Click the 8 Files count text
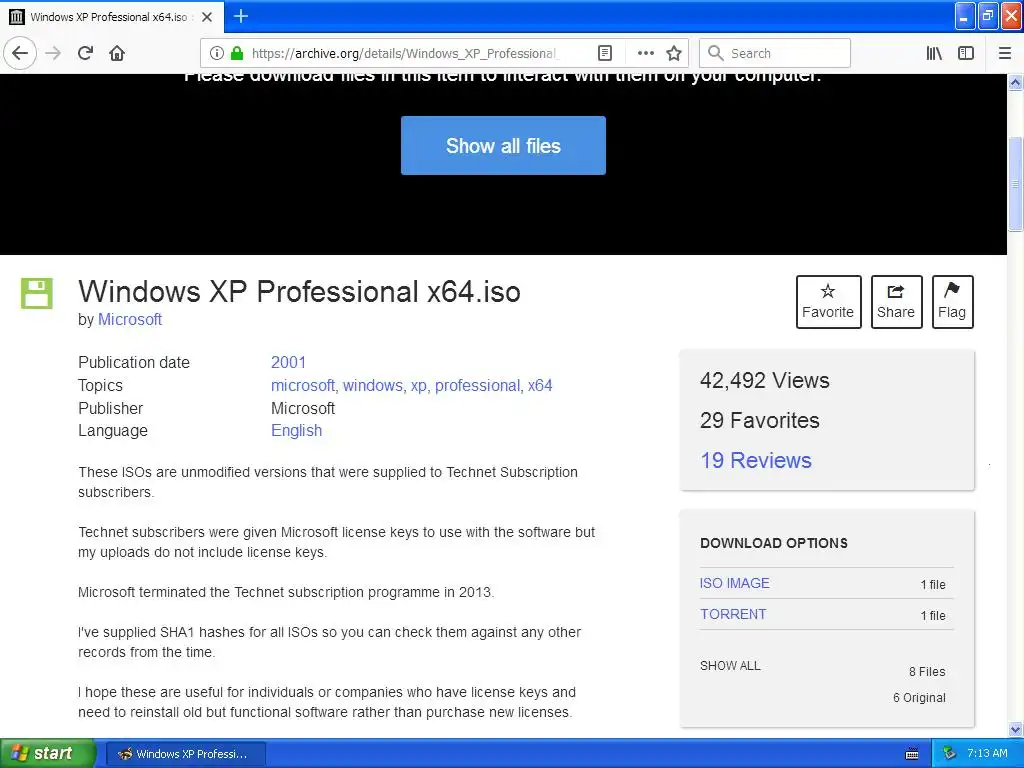This screenshot has height=768, width=1024. coord(927,671)
